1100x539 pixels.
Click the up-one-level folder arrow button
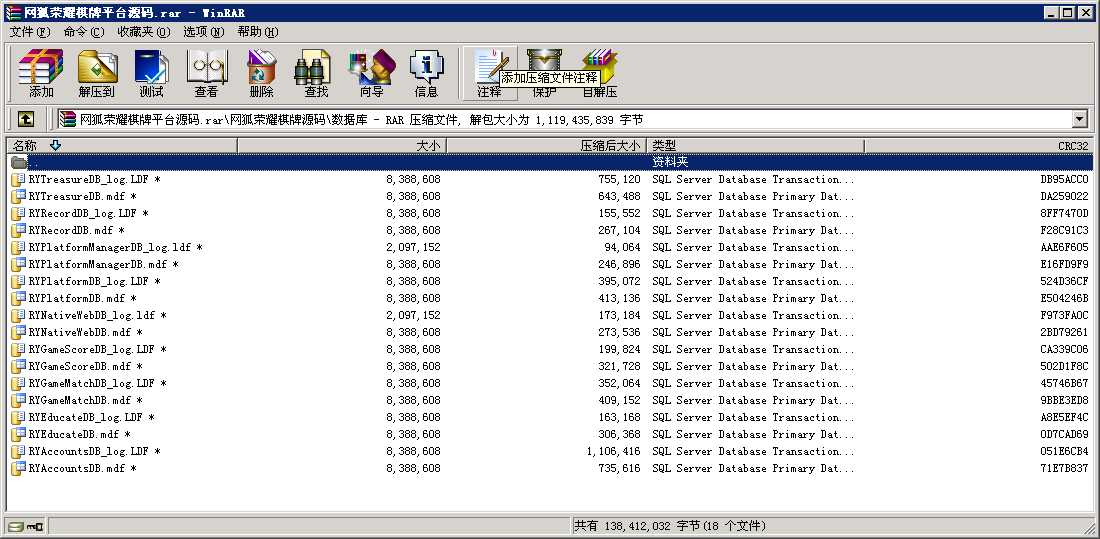(x=25, y=119)
